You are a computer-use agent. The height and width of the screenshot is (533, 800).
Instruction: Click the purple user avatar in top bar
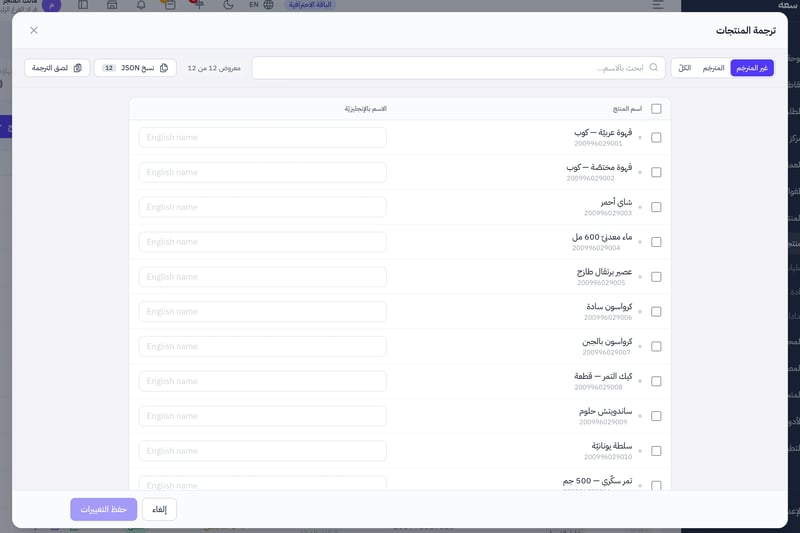pyautogui.click(x=52, y=5)
